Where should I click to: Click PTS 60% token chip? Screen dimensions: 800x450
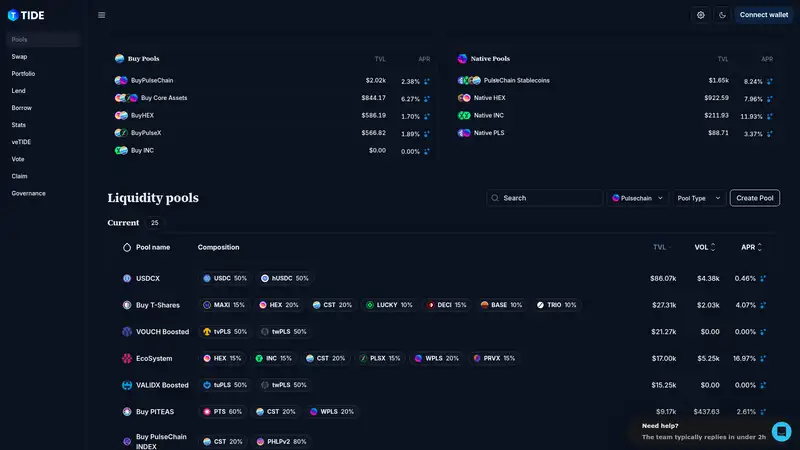coord(222,412)
